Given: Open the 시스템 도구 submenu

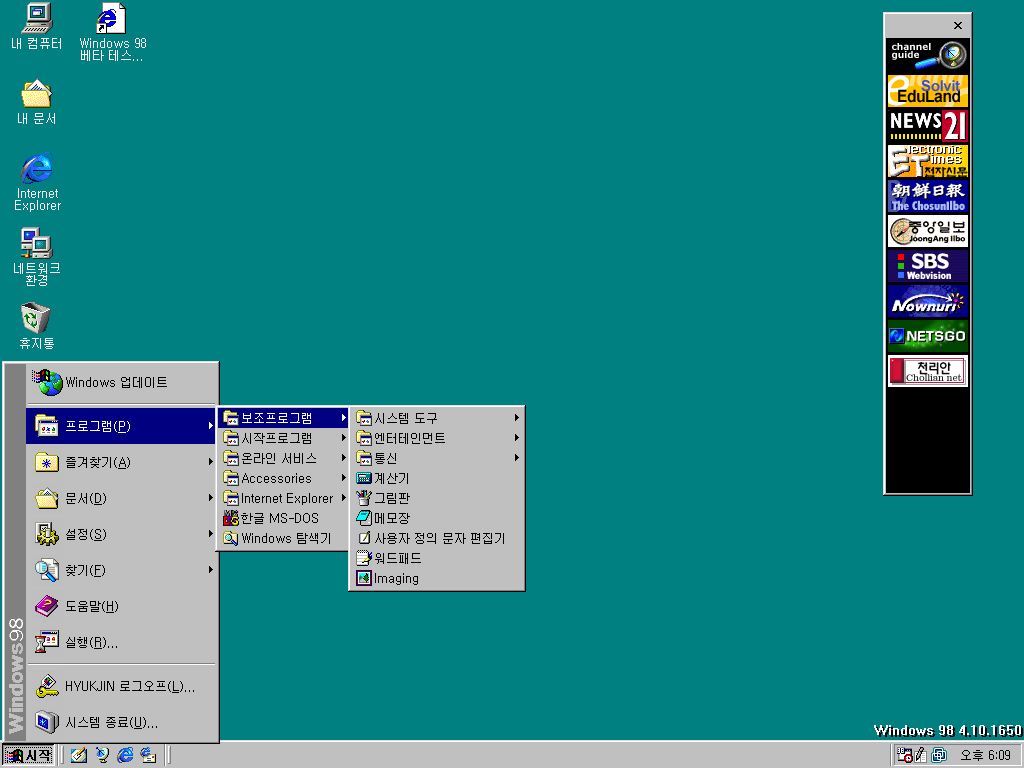Looking at the screenshot, I should [437, 418].
